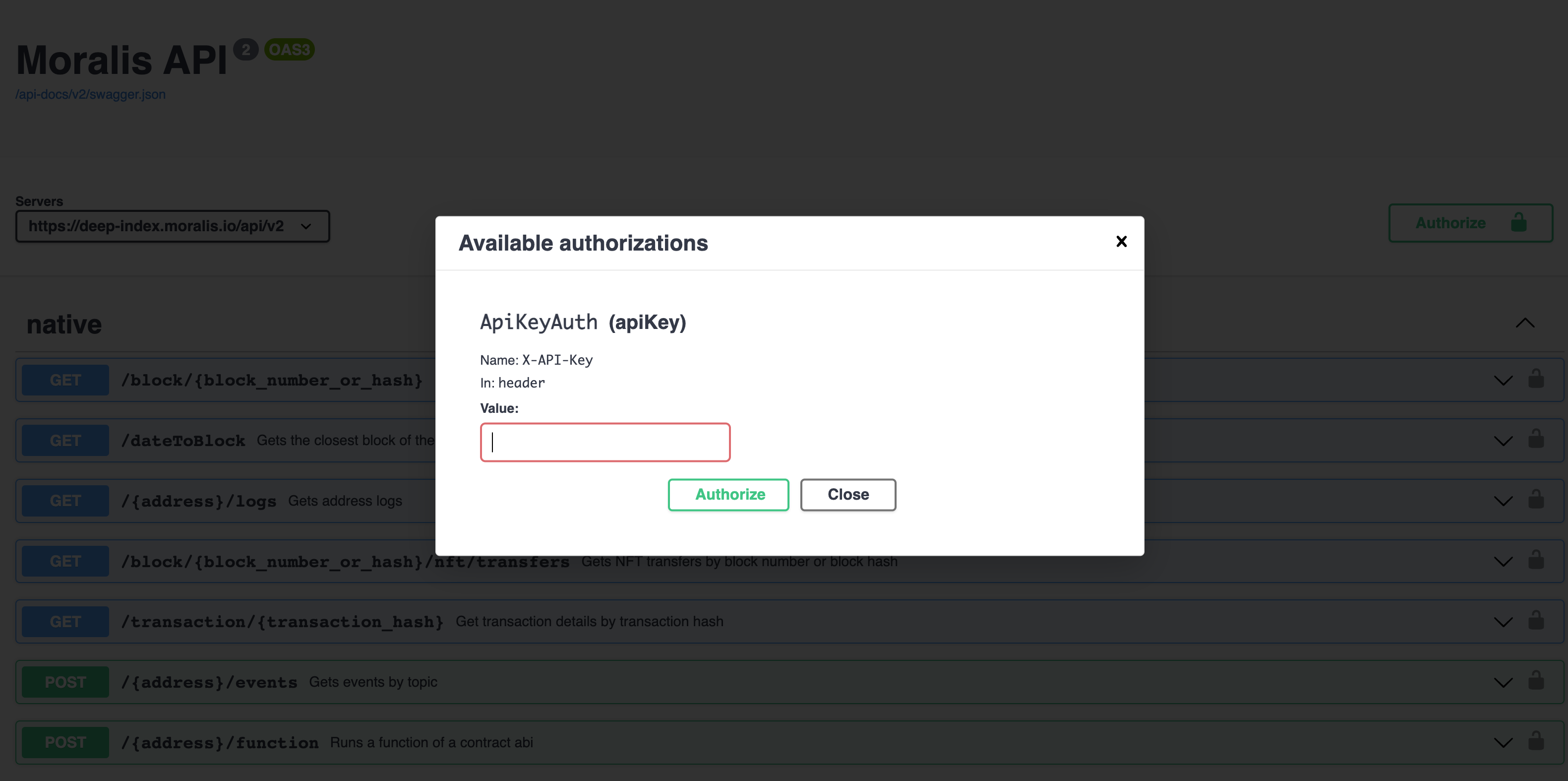The width and height of the screenshot is (1568, 781).
Task: Click the green Authorize button in dialog
Action: pyautogui.click(x=728, y=494)
